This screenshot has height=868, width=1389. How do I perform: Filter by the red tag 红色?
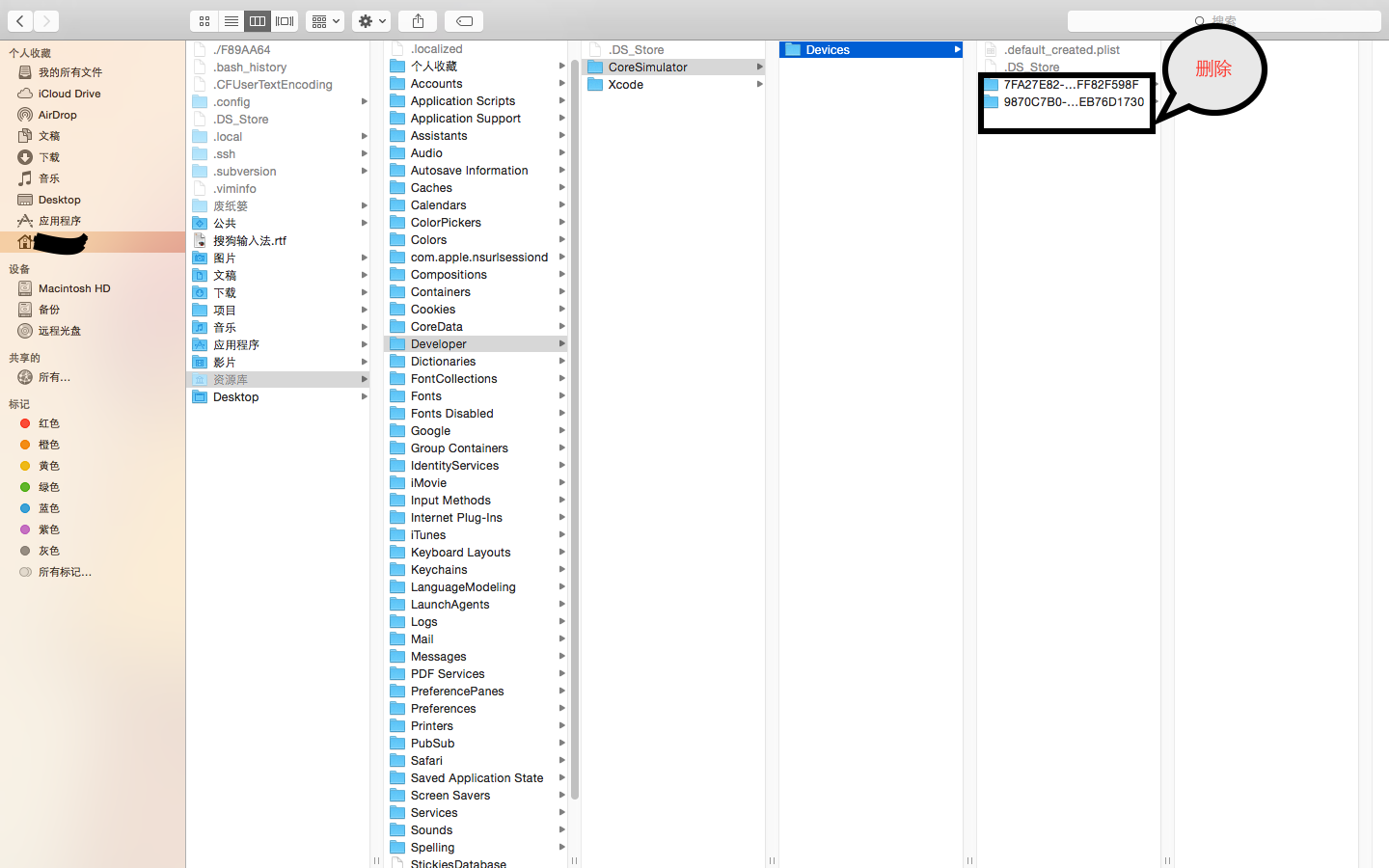pyautogui.click(x=93, y=423)
